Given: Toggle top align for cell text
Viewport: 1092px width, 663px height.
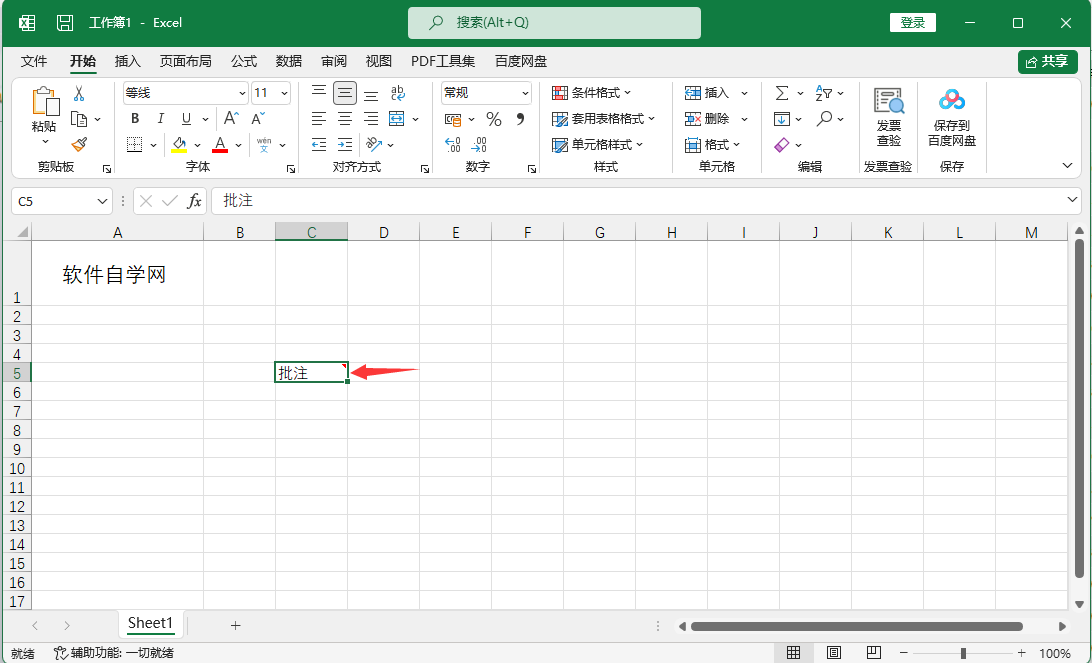Looking at the screenshot, I should (x=319, y=93).
